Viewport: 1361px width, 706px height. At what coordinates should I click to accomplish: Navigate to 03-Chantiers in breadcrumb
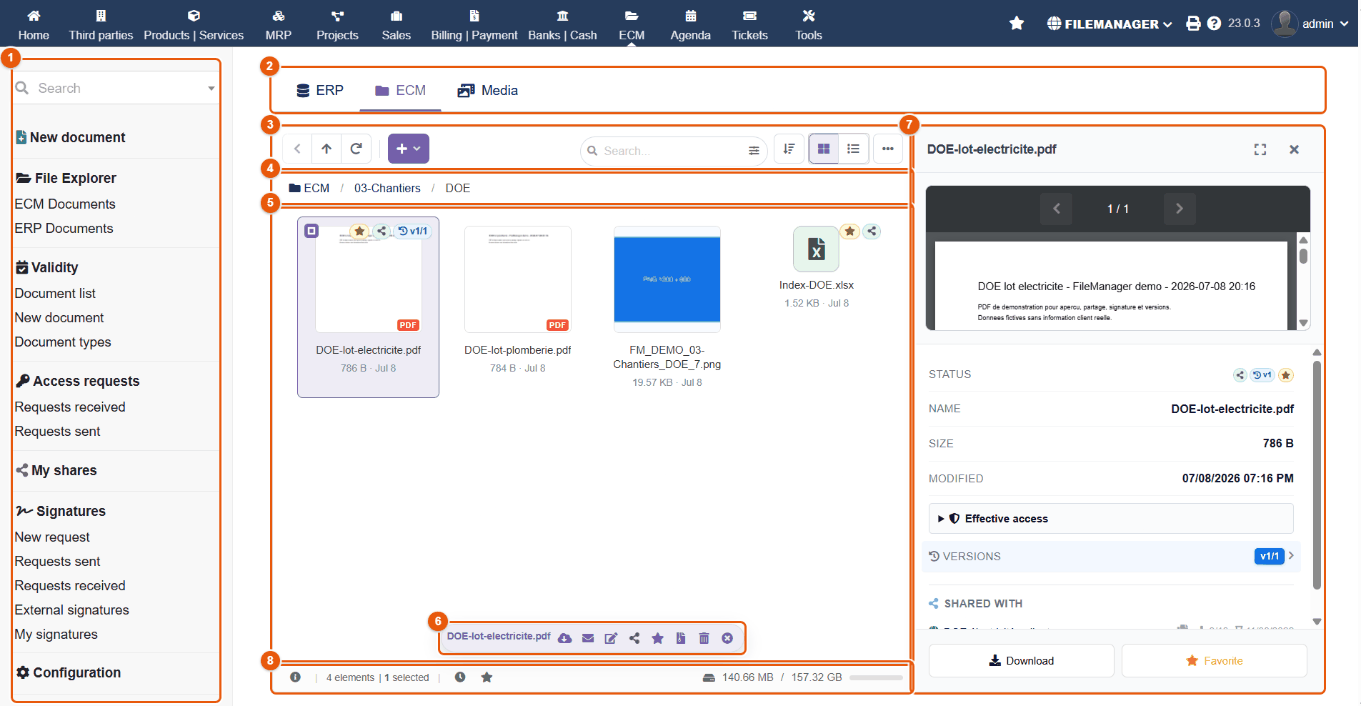tap(387, 188)
